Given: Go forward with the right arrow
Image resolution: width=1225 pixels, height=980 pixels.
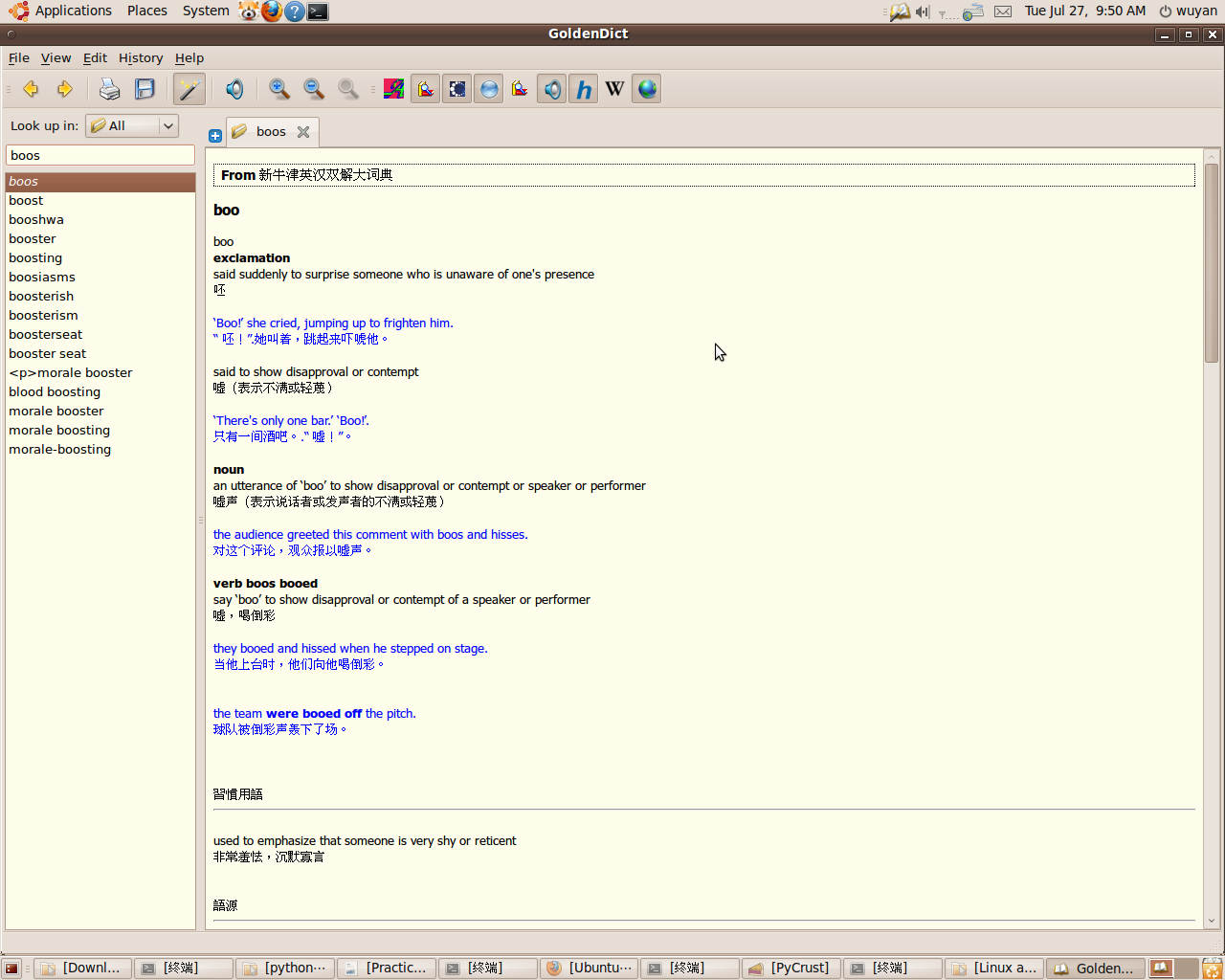Looking at the screenshot, I should coord(65,89).
